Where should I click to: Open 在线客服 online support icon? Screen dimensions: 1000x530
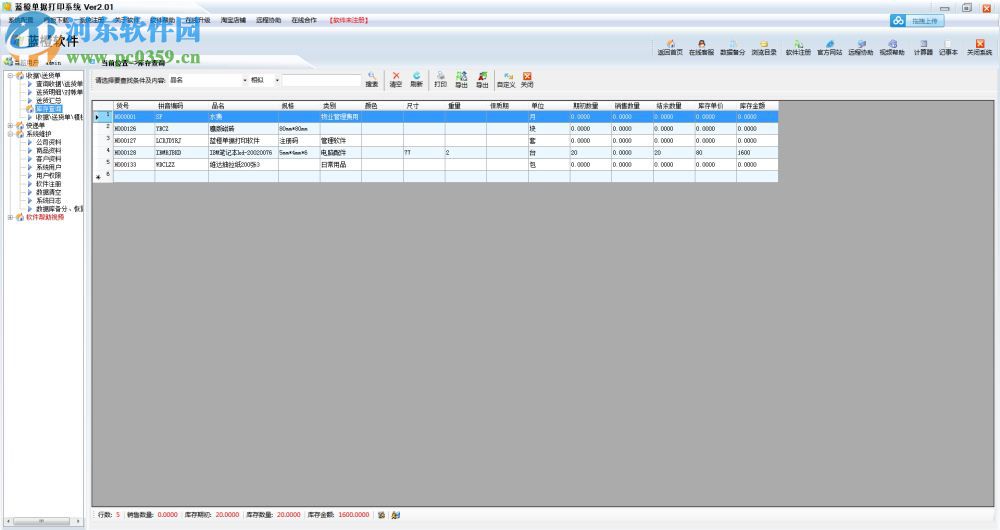click(x=702, y=48)
